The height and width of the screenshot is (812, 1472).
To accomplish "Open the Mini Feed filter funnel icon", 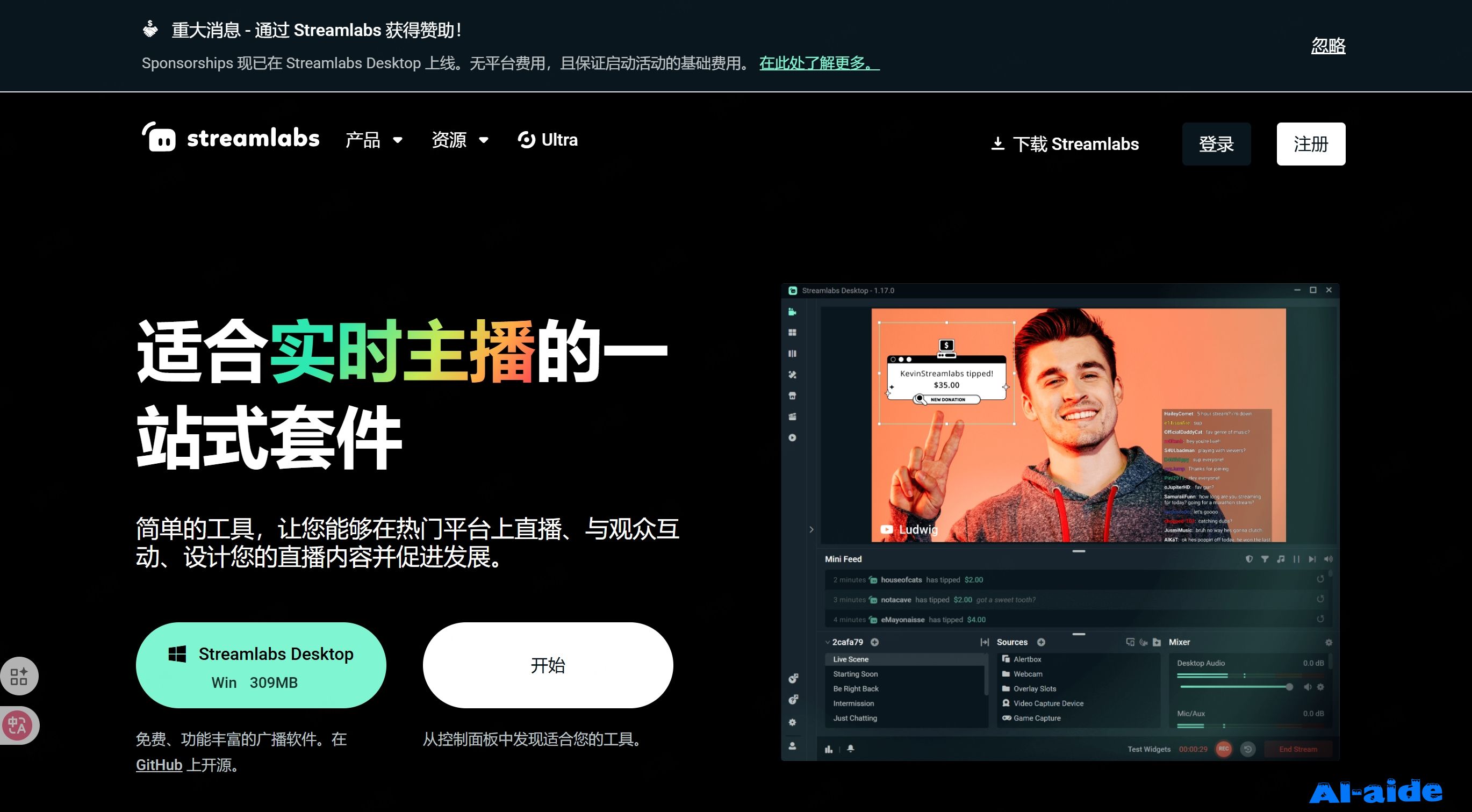I will point(1265,559).
